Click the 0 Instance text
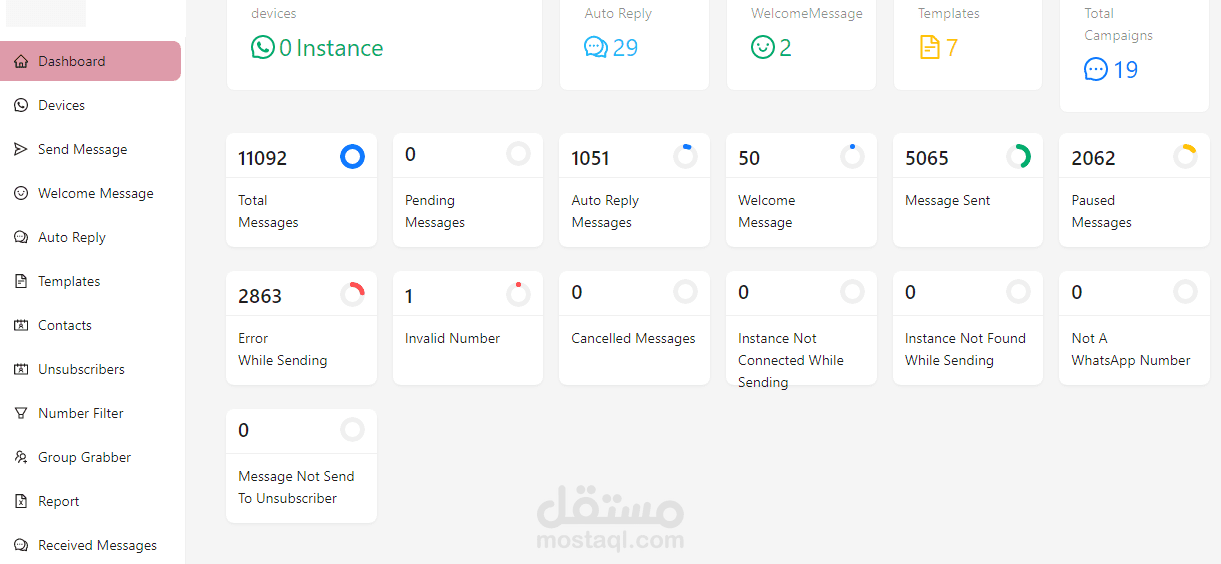The height and width of the screenshot is (564, 1221). (x=331, y=47)
